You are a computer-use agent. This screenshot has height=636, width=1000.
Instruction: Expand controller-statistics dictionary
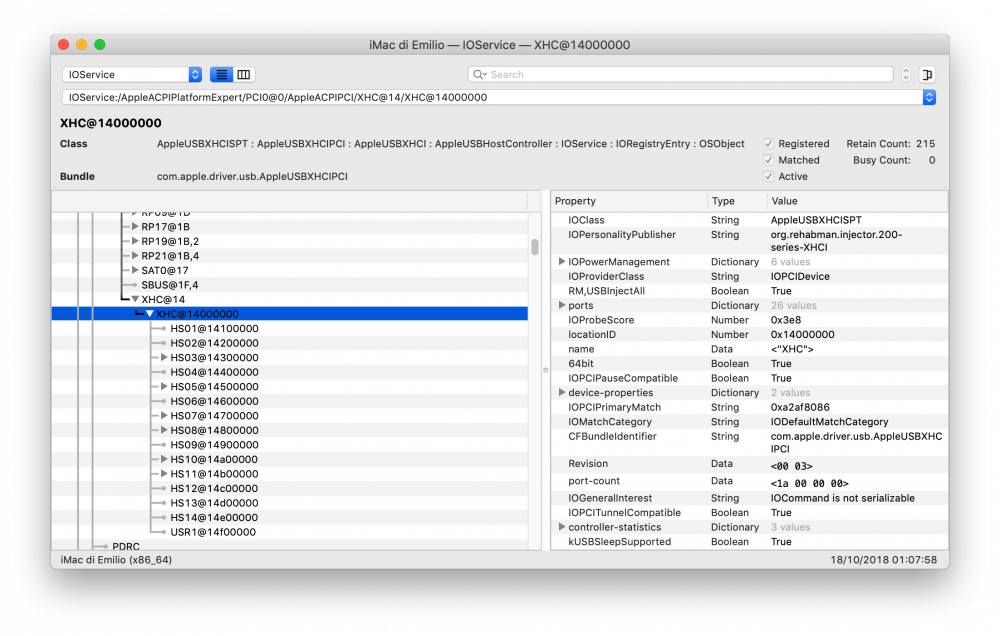(x=562, y=527)
